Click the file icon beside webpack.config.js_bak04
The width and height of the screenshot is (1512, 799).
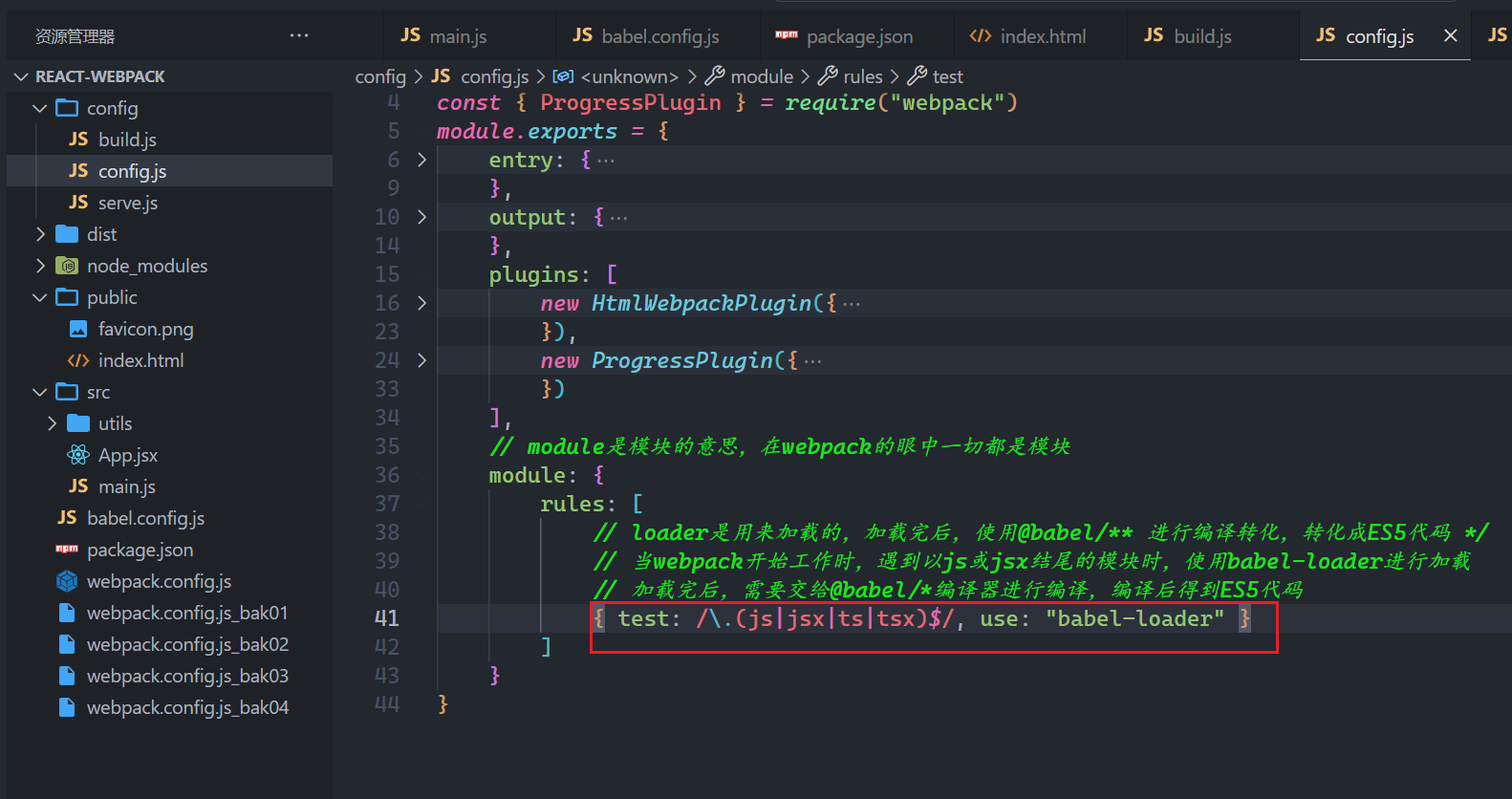tap(67, 707)
